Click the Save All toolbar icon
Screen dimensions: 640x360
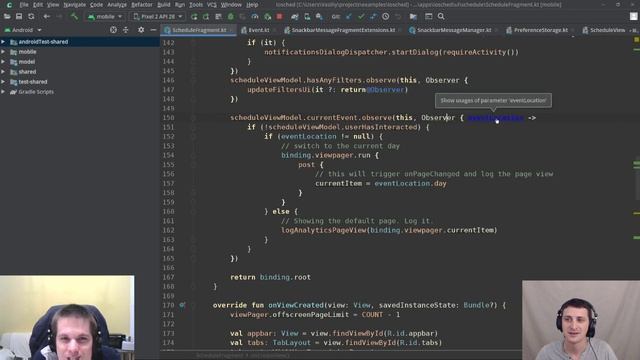[x=19, y=17]
